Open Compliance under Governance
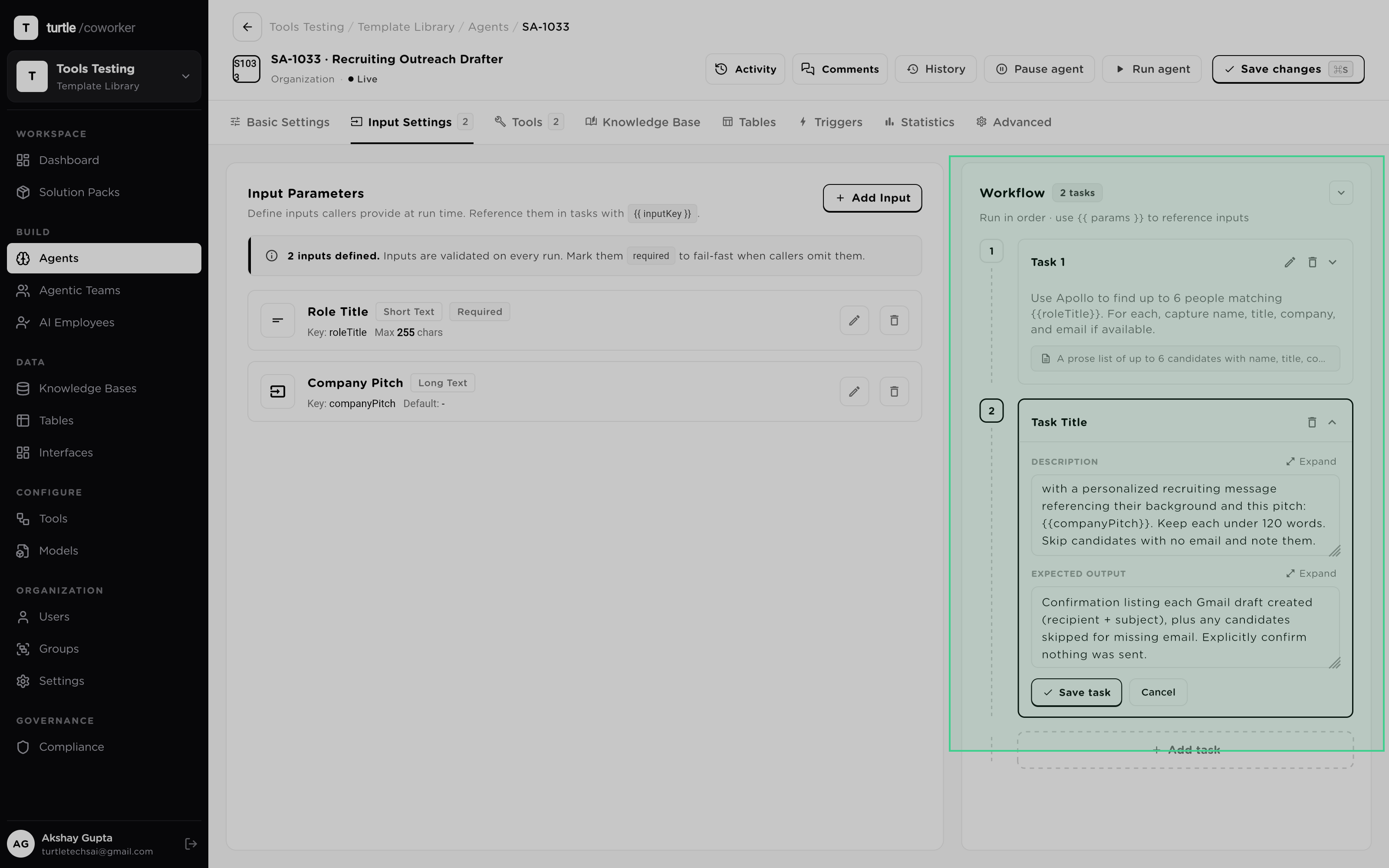Viewport: 1389px width, 868px height. [x=104, y=747]
